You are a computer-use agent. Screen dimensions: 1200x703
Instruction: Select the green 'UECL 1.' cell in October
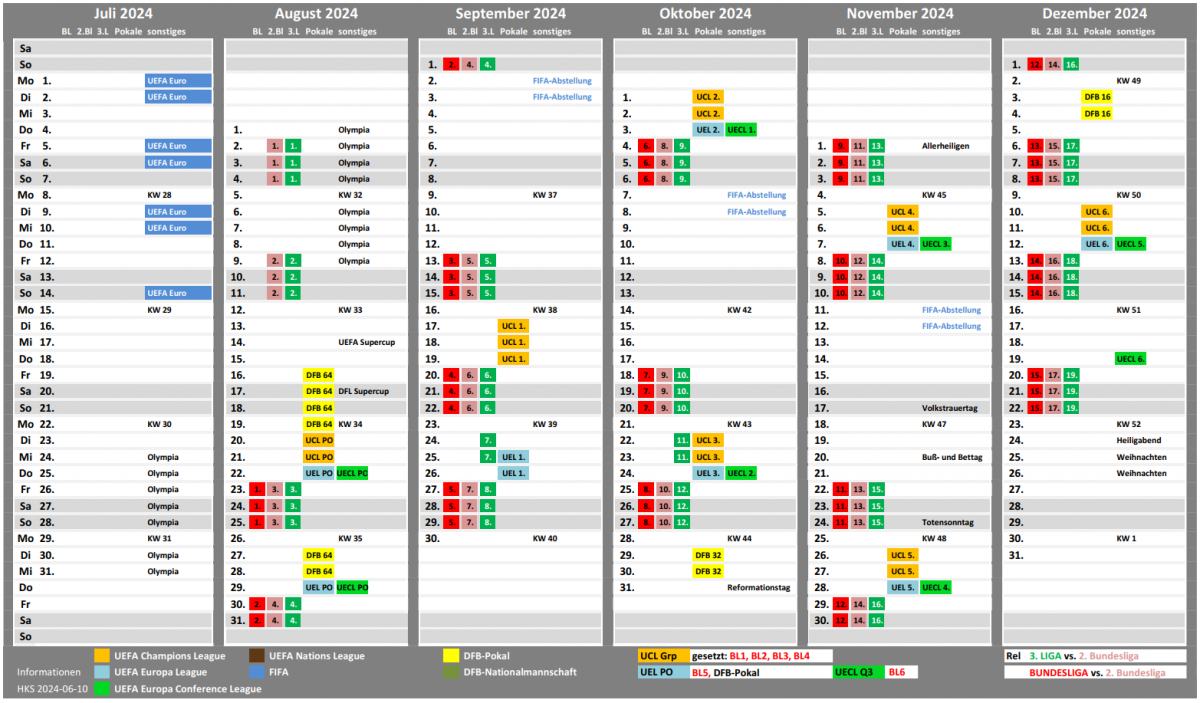742,130
